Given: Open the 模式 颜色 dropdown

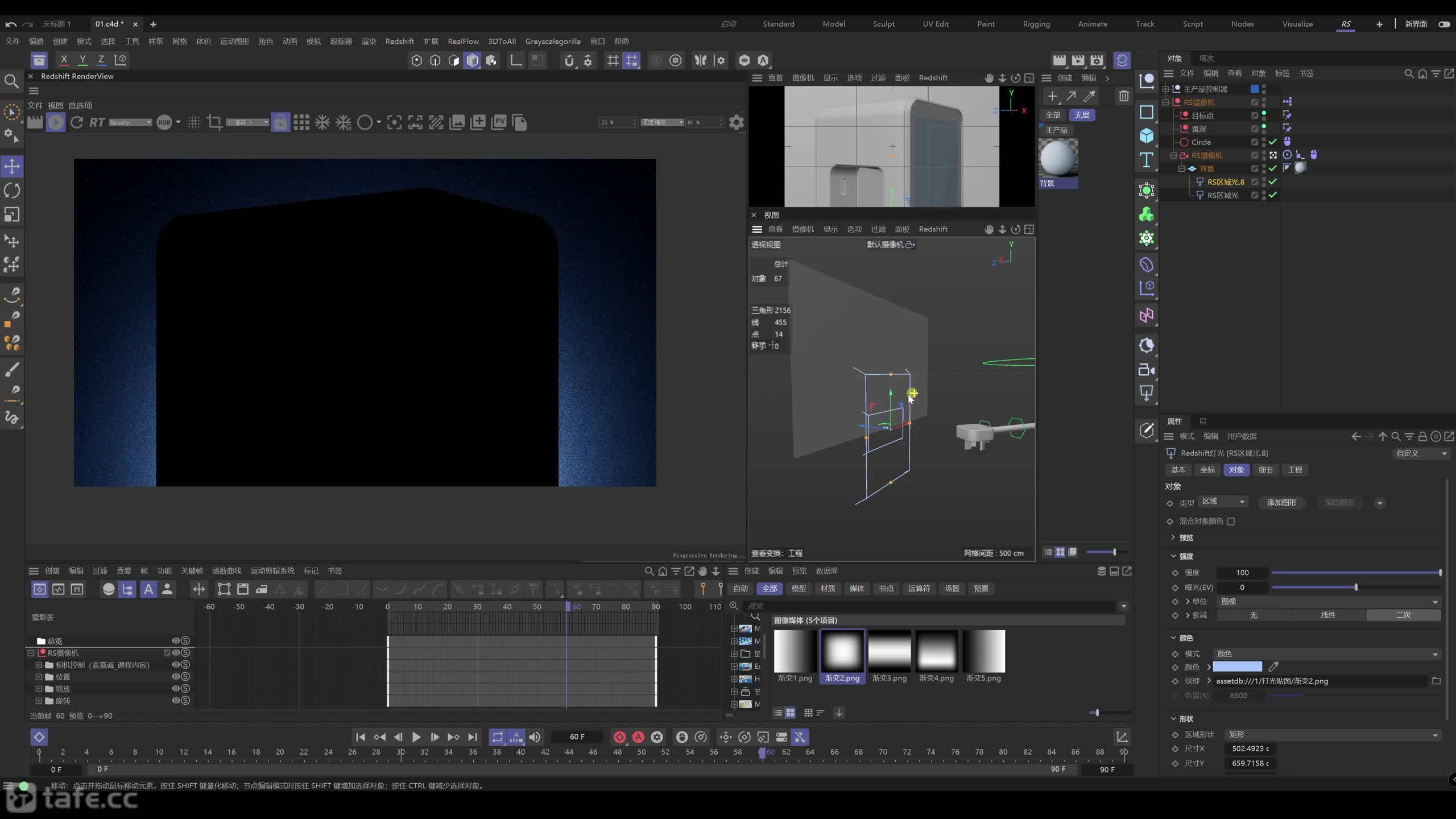Looking at the screenshot, I should pyautogui.click(x=1327, y=654).
